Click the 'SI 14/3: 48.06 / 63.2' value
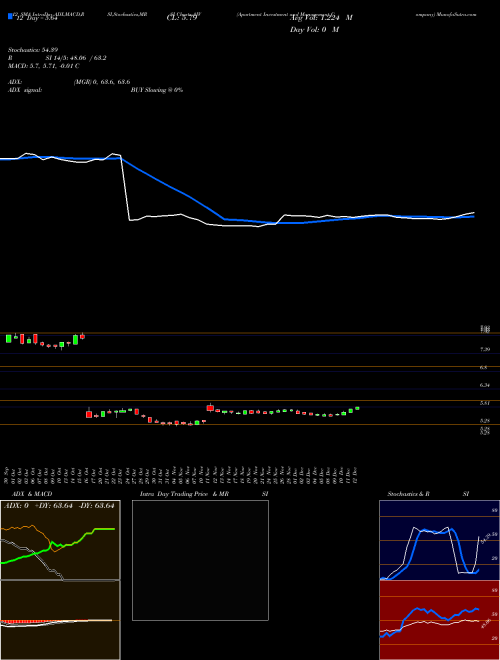Viewport: 500px width, 660px height. pos(76,58)
